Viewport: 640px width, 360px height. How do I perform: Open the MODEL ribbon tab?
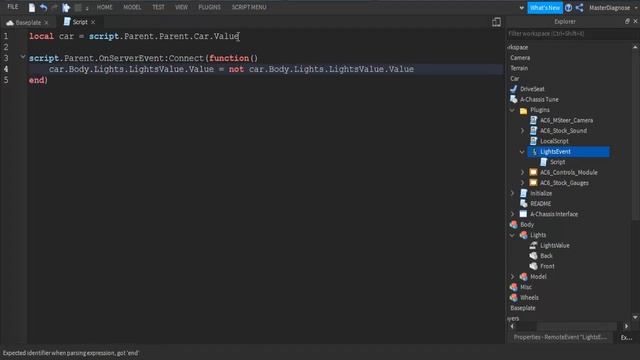pyautogui.click(x=132, y=7)
